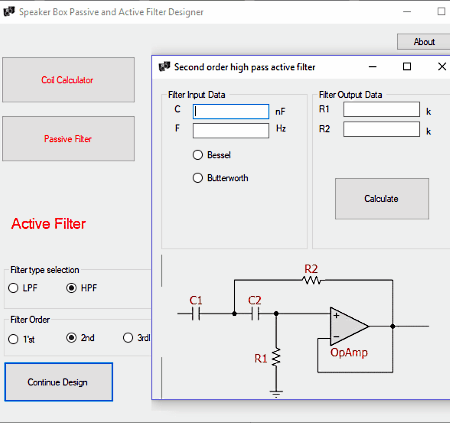
Task: Click the filter dialog title icon
Action: pyautogui.click(x=164, y=67)
